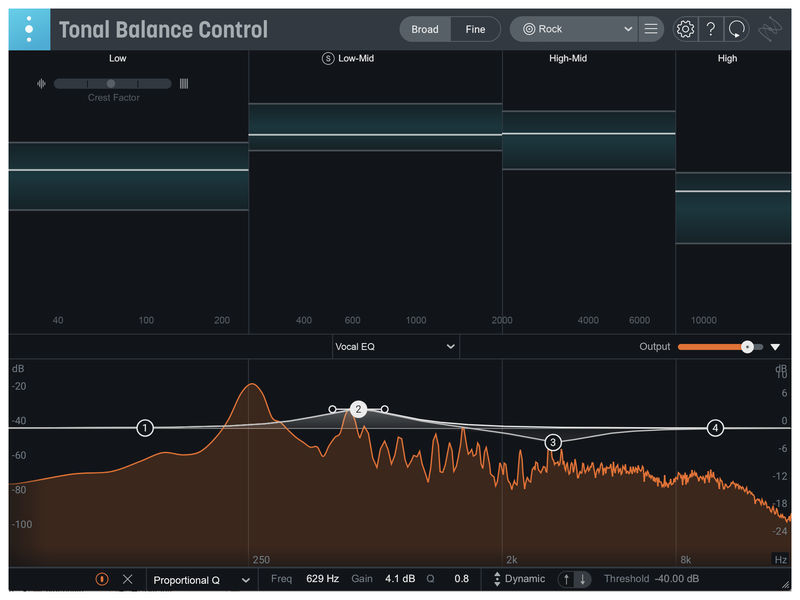
Task: Click Dynamic up arrow direction button
Action: coord(566,579)
